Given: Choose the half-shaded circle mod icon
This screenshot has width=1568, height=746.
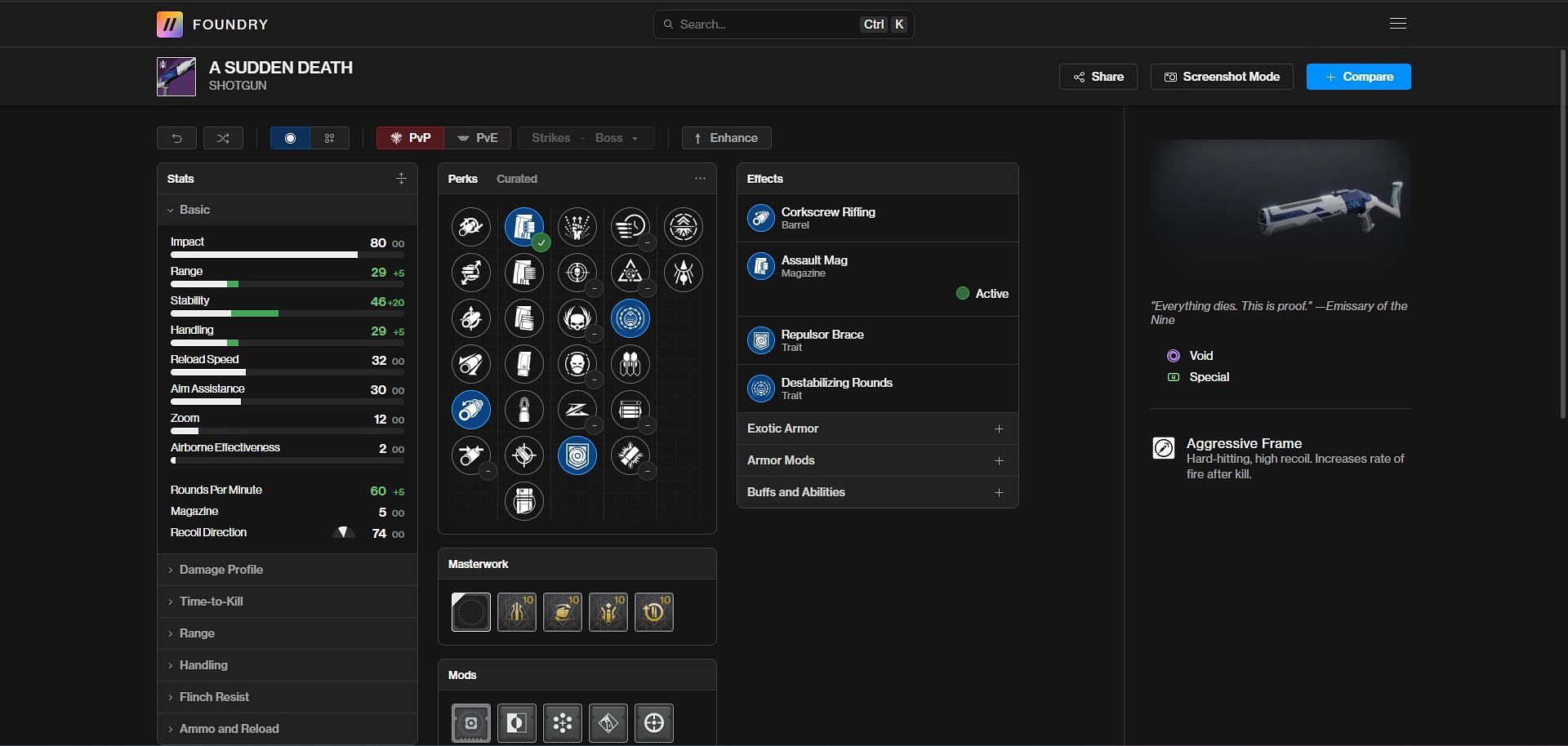Looking at the screenshot, I should [x=517, y=723].
